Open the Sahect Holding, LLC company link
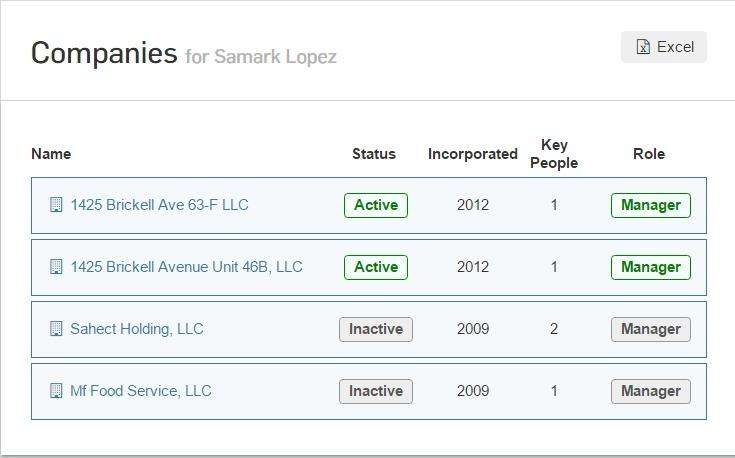Image resolution: width=735 pixels, height=458 pixels. pyautogui.click(x=137, y=329)
